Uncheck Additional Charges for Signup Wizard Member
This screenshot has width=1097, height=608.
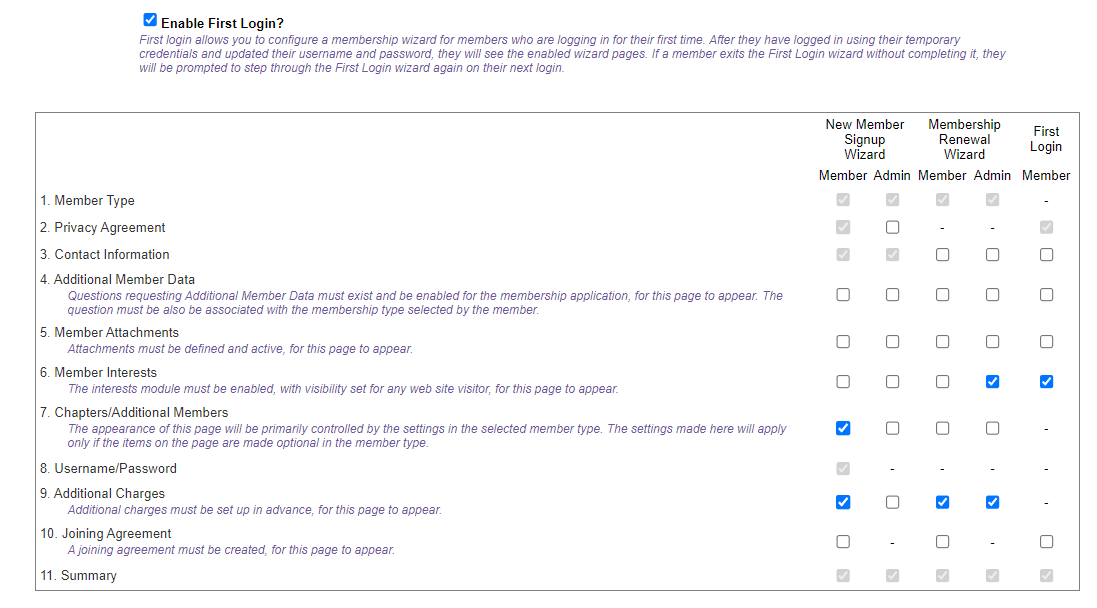(x=843, y=502)
